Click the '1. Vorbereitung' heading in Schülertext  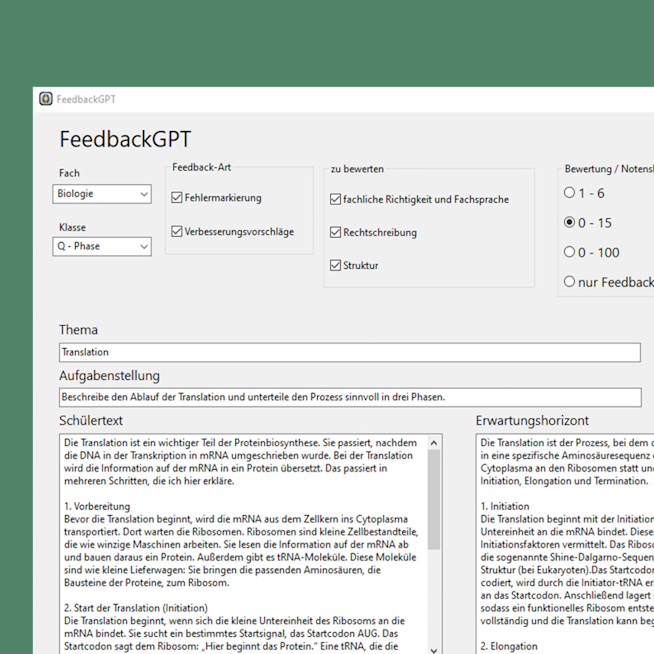coord(97,506)
